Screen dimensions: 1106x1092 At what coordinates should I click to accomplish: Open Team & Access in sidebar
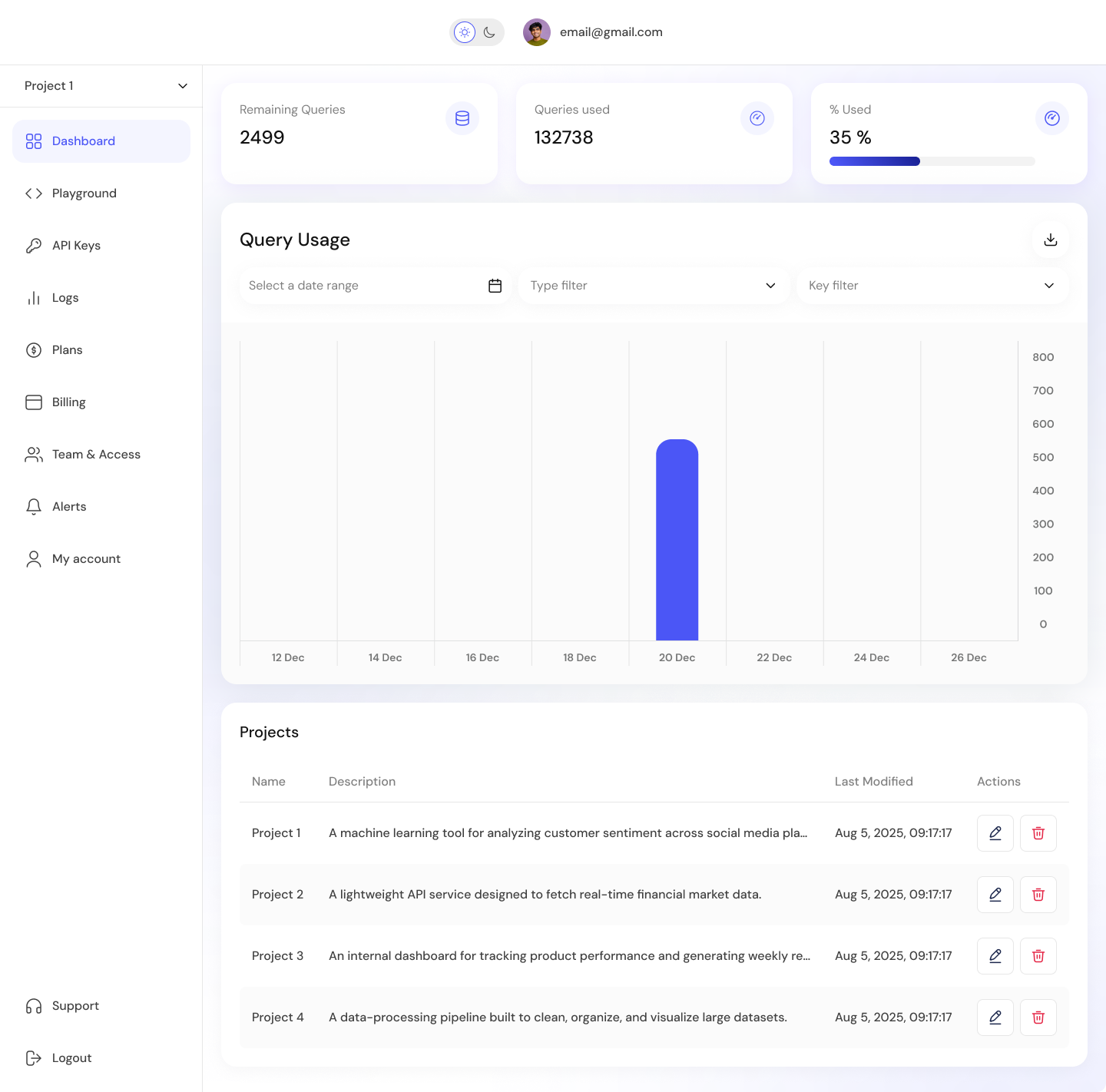pyautogui.click(x=96, y=455)
